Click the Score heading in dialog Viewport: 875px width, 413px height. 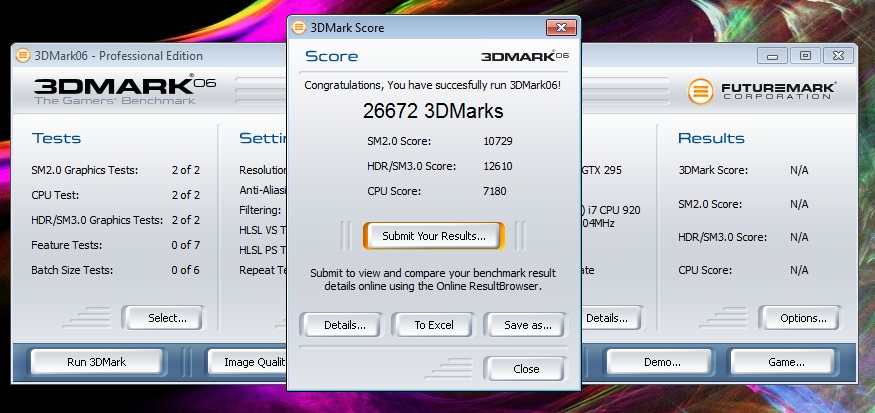pos(331,56)
